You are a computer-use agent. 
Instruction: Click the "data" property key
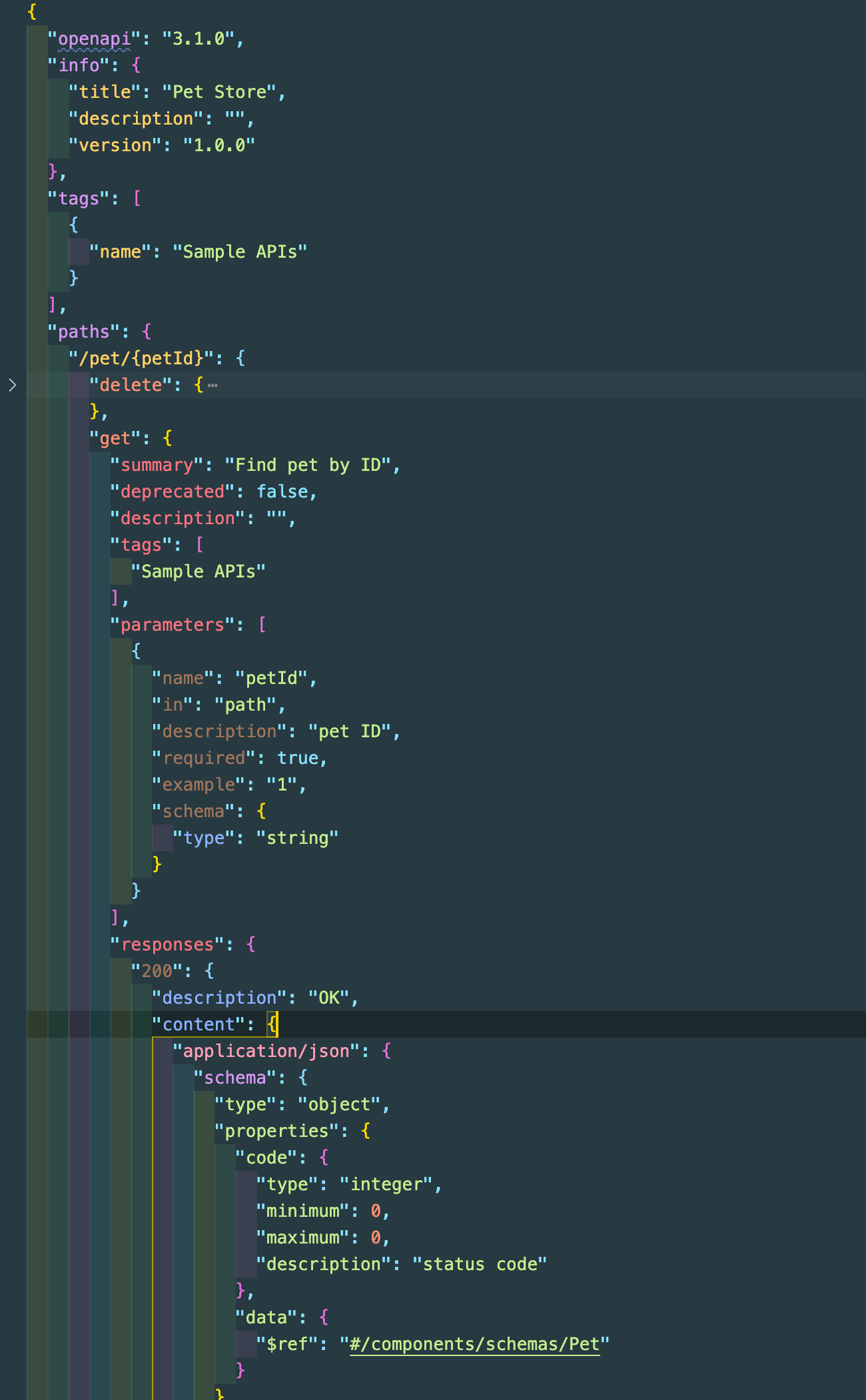click(x=266, y=1317)
